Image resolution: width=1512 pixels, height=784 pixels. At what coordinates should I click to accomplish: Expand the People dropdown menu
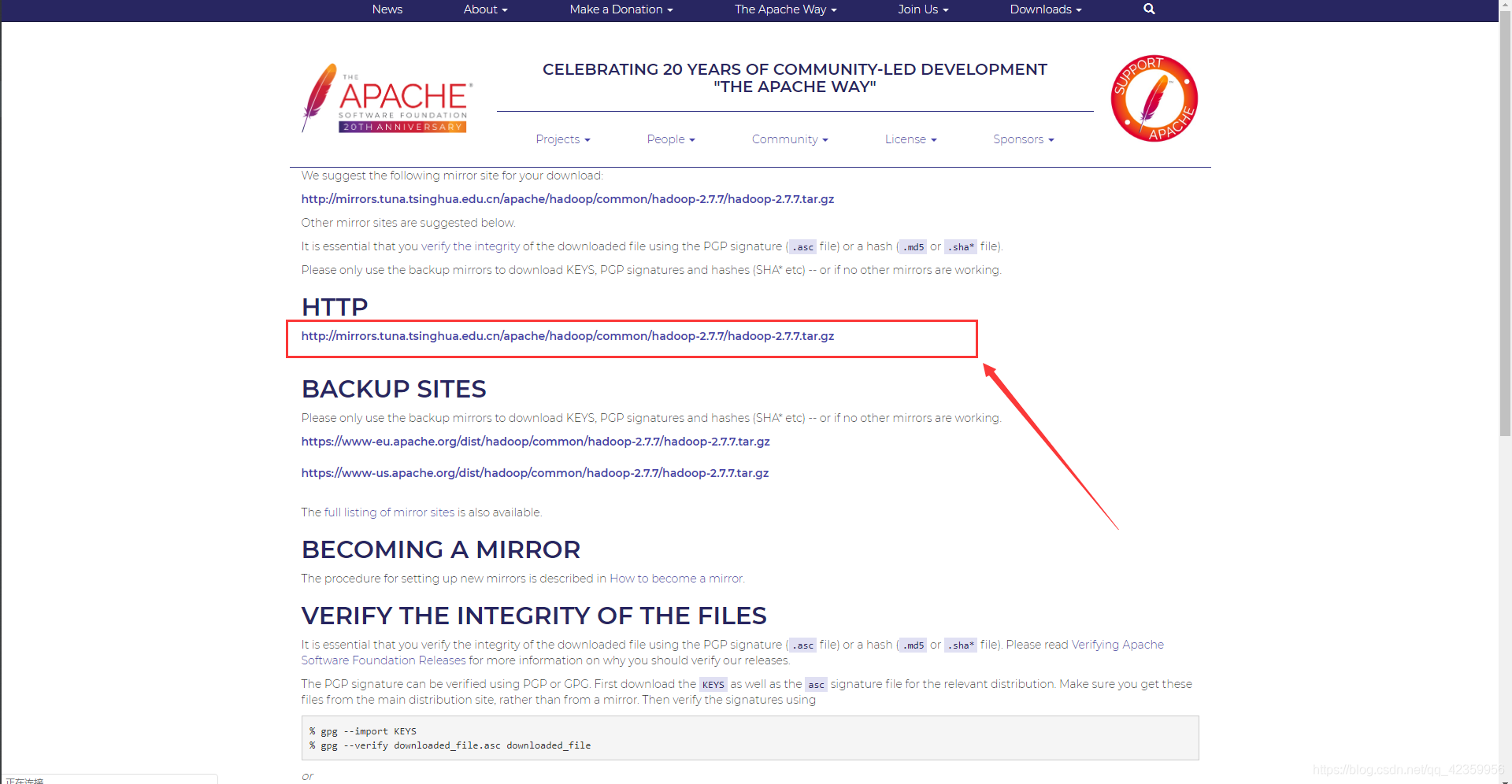[x=671, y=139]
